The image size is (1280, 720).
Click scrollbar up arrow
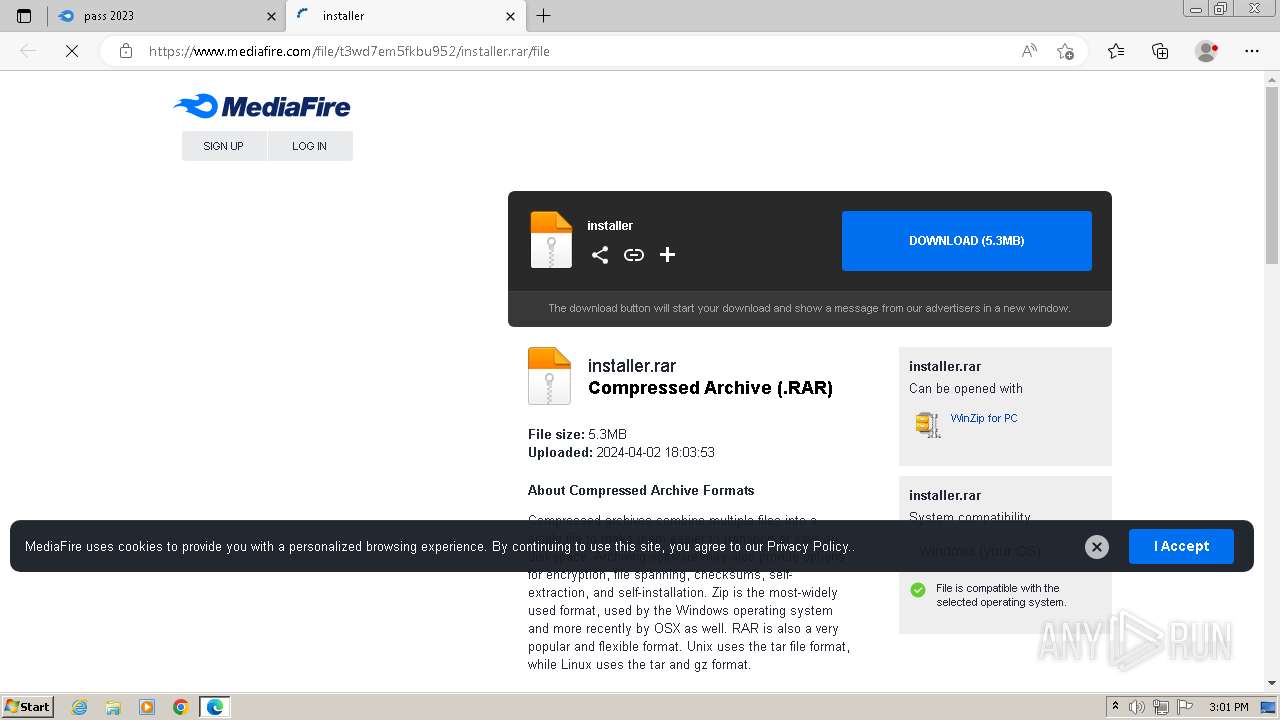point(1272,79)
